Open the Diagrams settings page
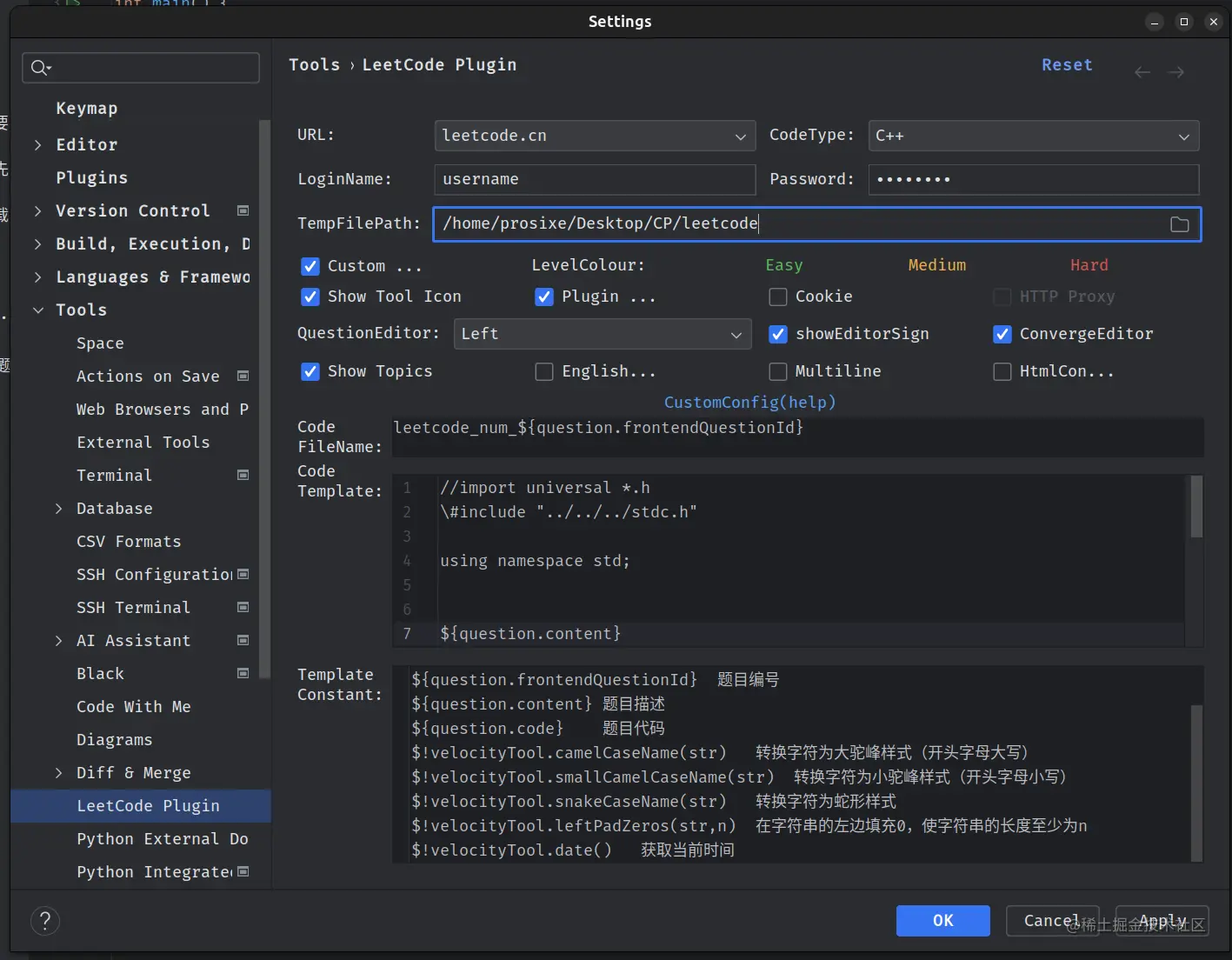The image size is (1232, 960). pos(114,739)
